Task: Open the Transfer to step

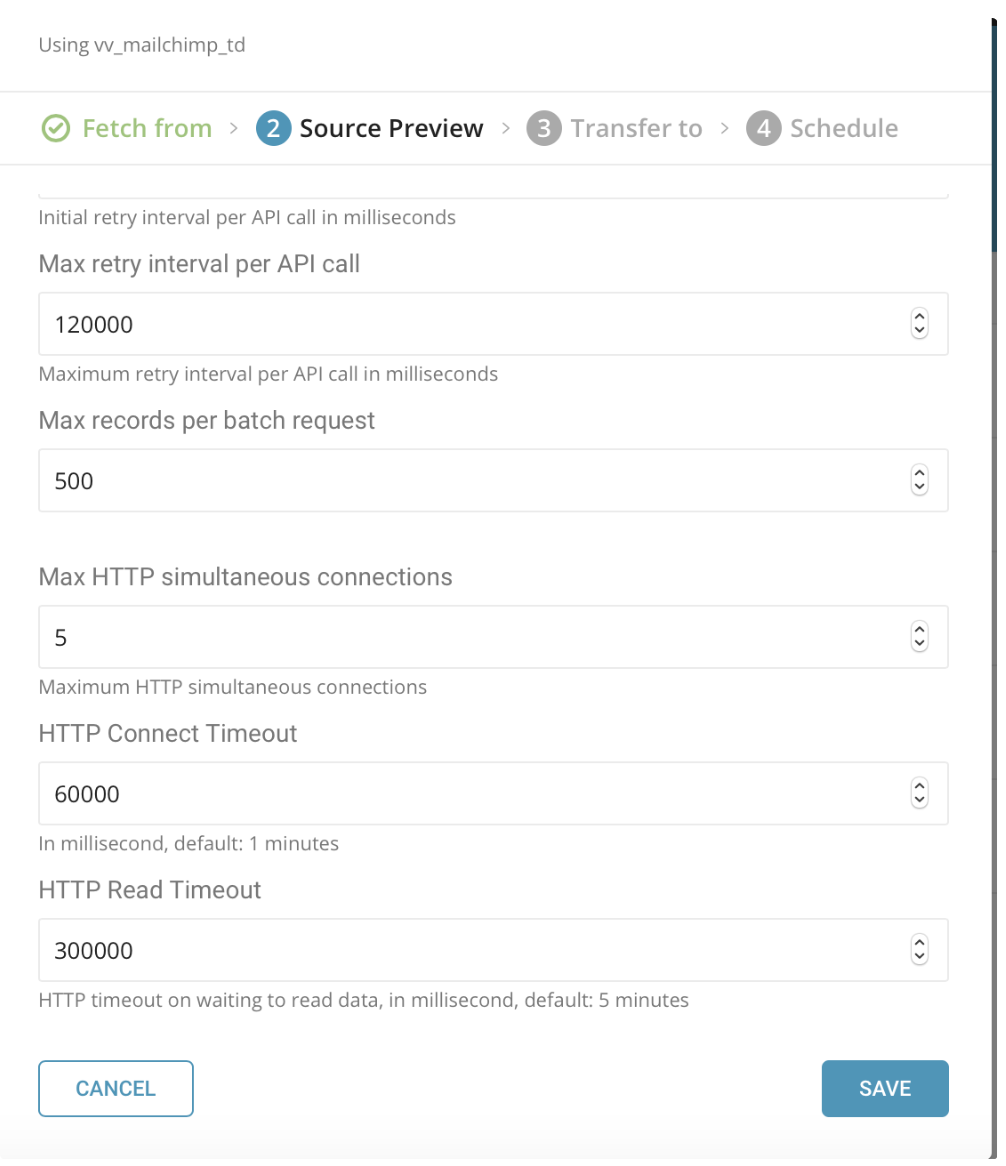Action: tap(636, 129)
